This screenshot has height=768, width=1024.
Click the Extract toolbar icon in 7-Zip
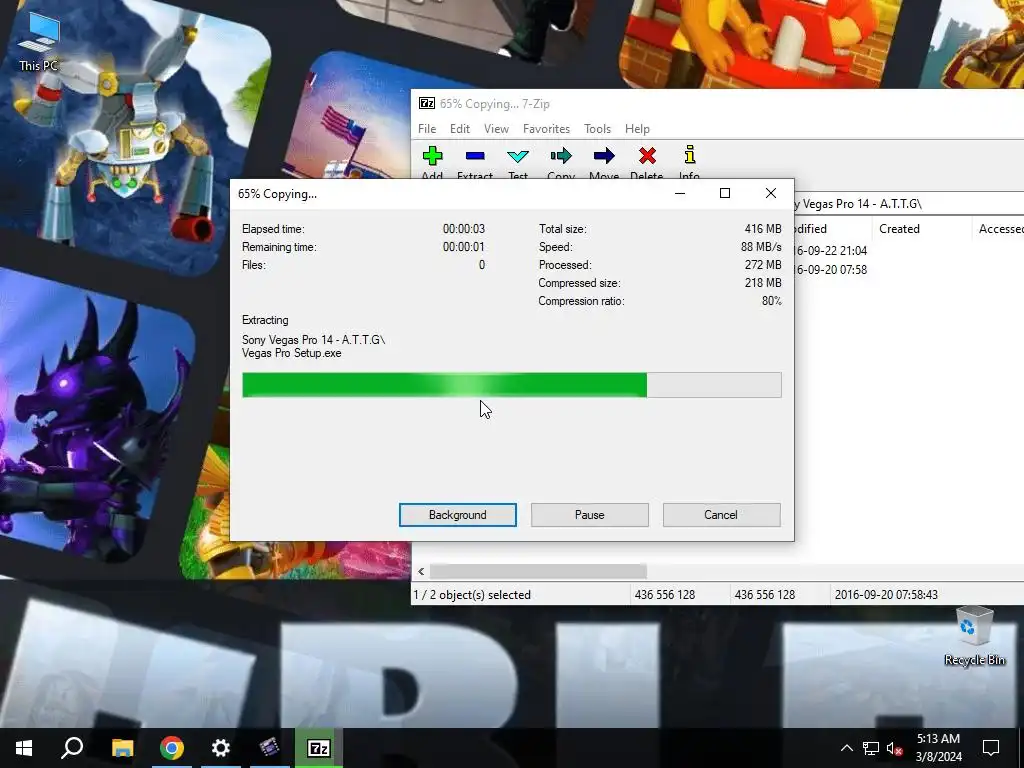[x=475, y=156]
